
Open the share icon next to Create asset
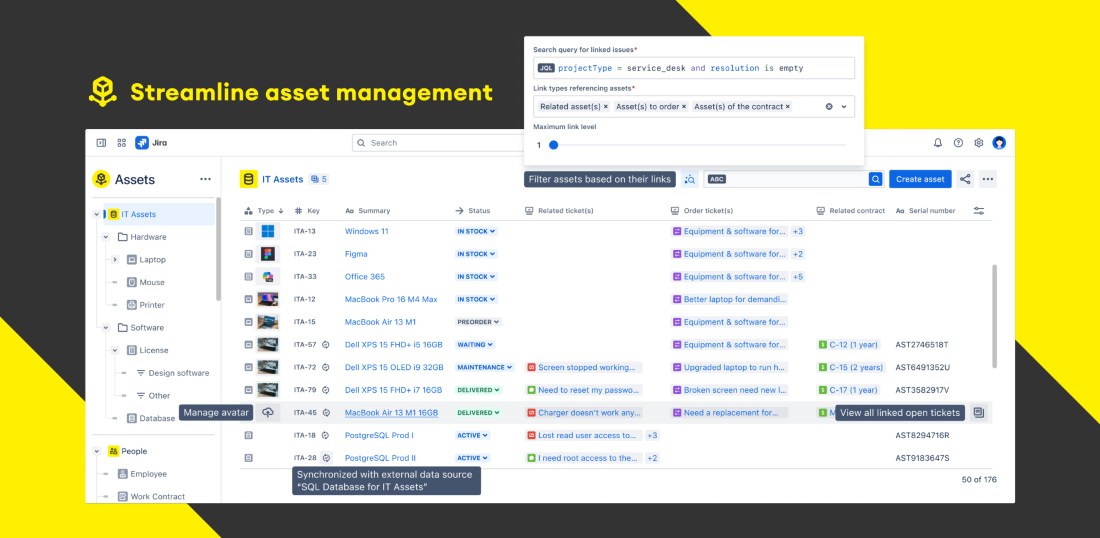pos(965,179)
